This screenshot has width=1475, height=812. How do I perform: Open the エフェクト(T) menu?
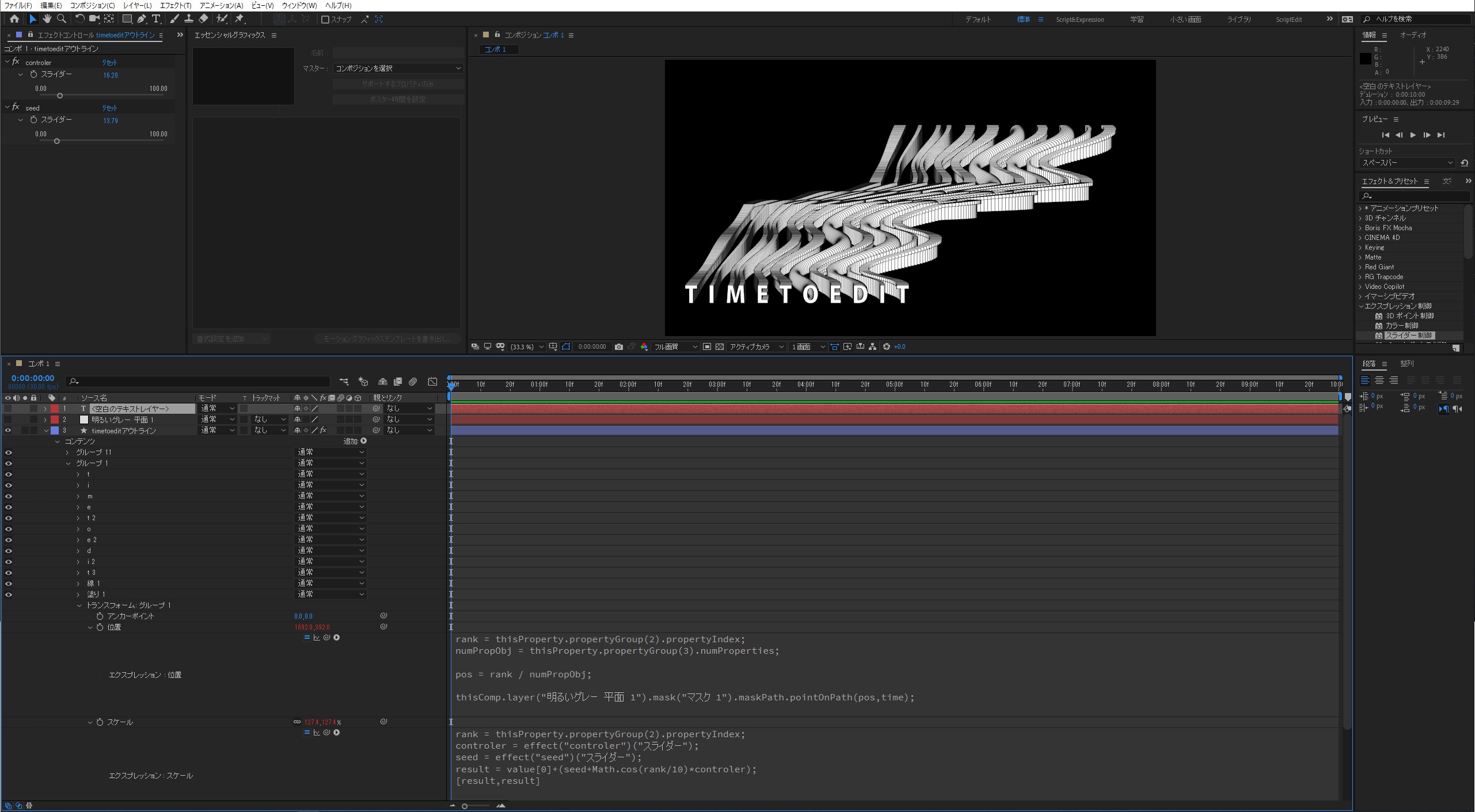click(175, 5)
